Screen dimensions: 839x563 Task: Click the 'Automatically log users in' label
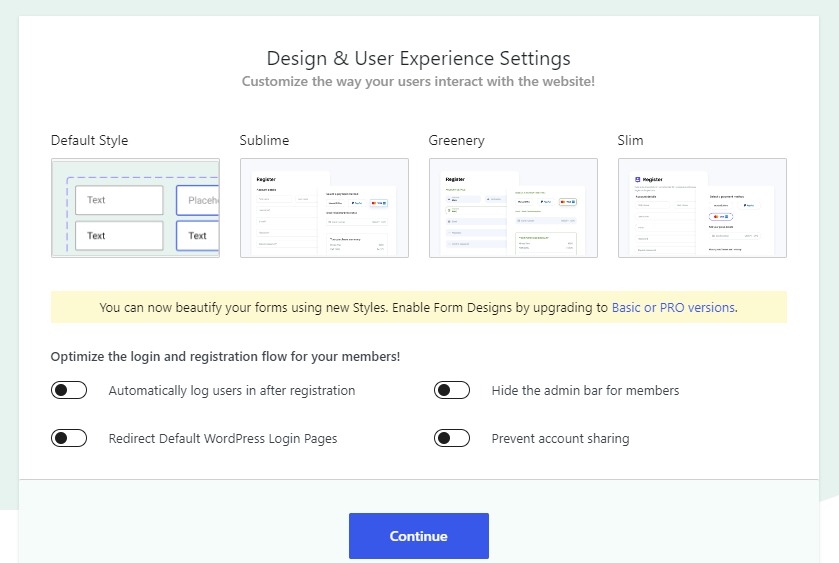pos(232,390)
